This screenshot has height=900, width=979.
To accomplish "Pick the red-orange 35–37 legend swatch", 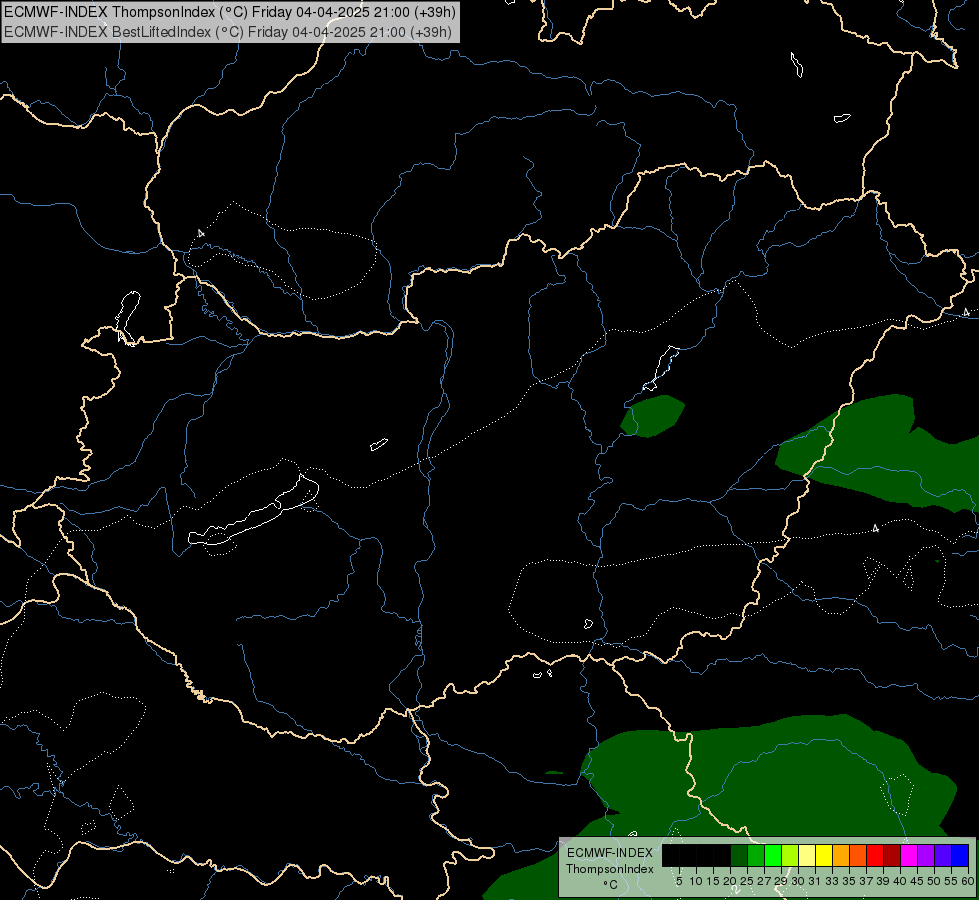I will click(858, 855).
